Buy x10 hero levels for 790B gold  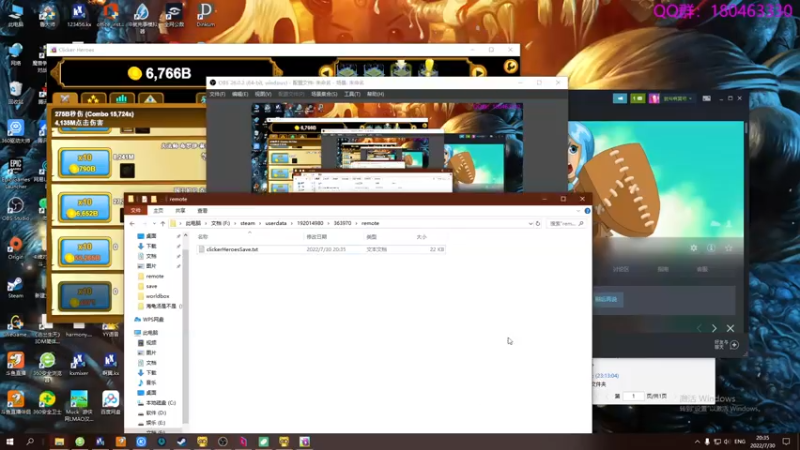tap(85, 163)
